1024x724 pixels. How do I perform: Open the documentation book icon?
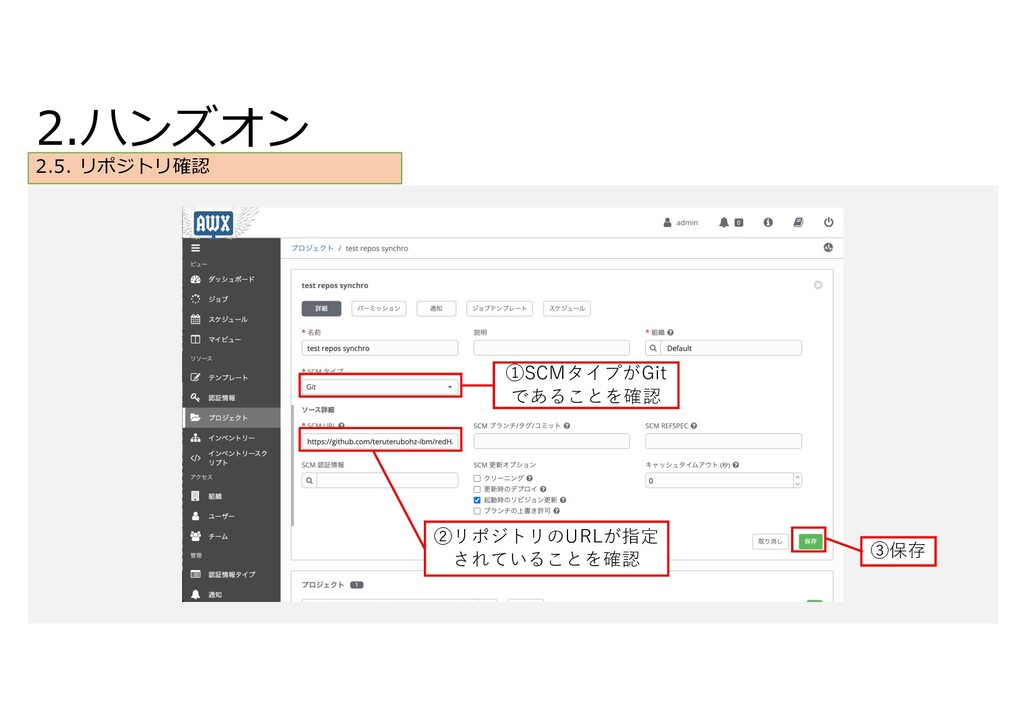click(798, 223)
